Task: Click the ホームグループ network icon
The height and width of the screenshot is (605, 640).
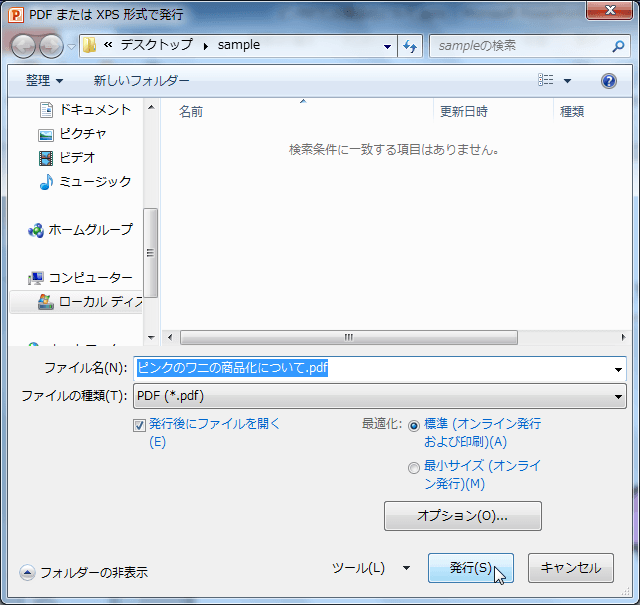Action: (x=36, y=230)
